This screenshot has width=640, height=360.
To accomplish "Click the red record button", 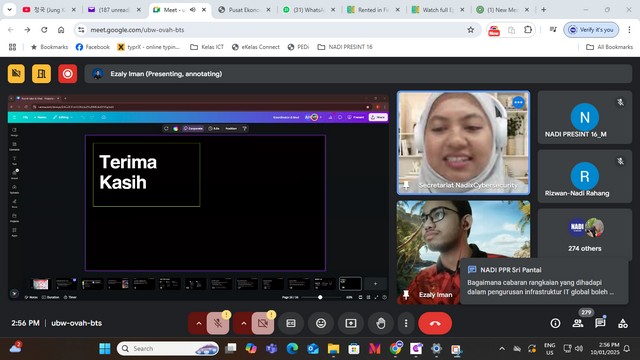I will pos(67,74).
